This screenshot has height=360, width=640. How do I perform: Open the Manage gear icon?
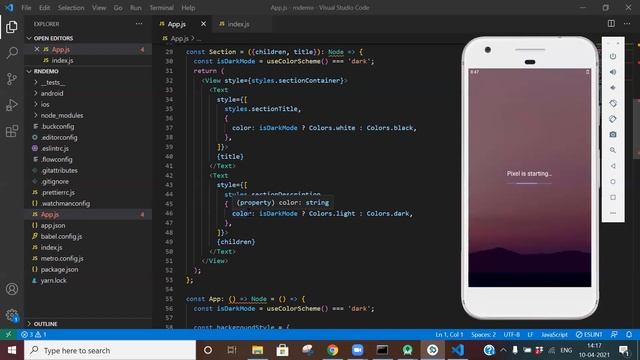[12, 315]
